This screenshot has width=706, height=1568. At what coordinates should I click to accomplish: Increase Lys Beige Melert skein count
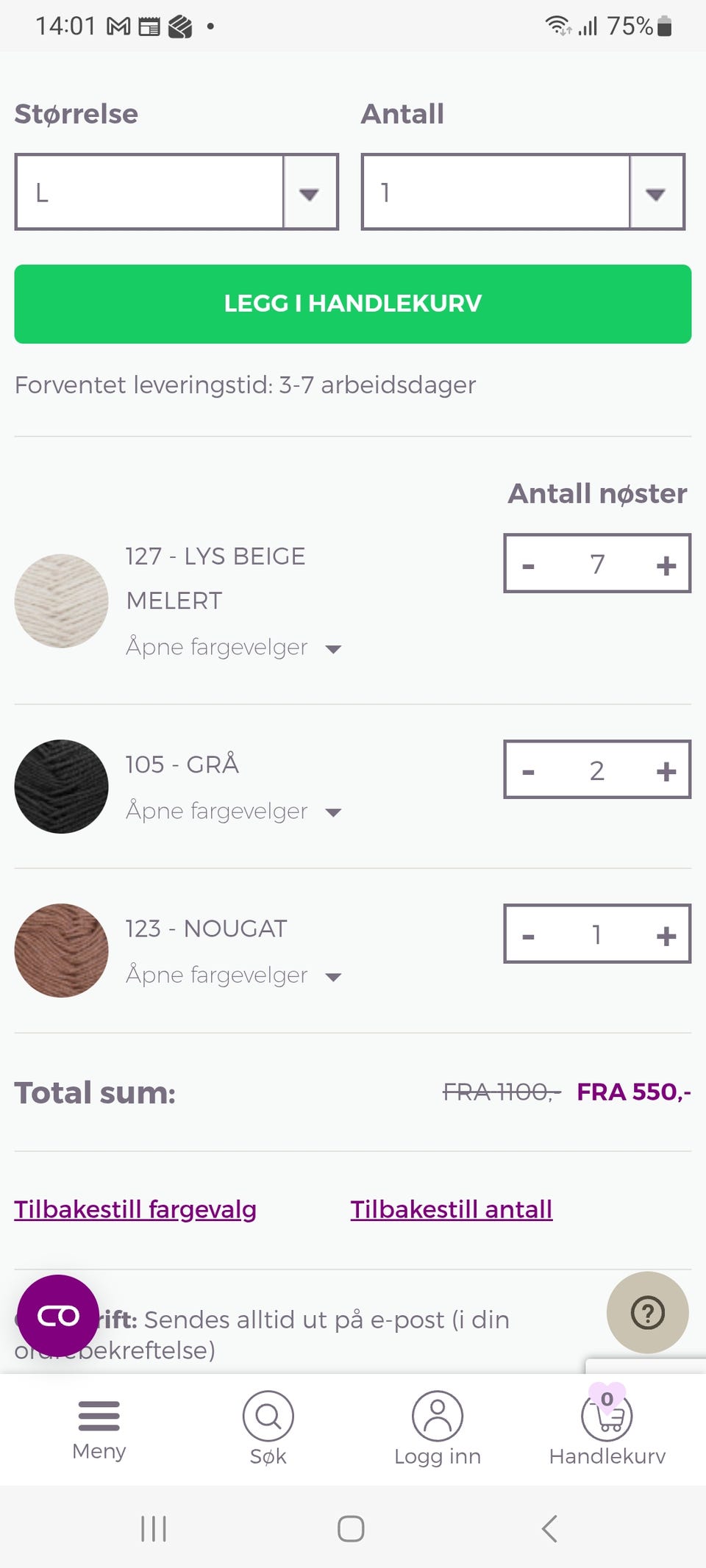[666, 565]
